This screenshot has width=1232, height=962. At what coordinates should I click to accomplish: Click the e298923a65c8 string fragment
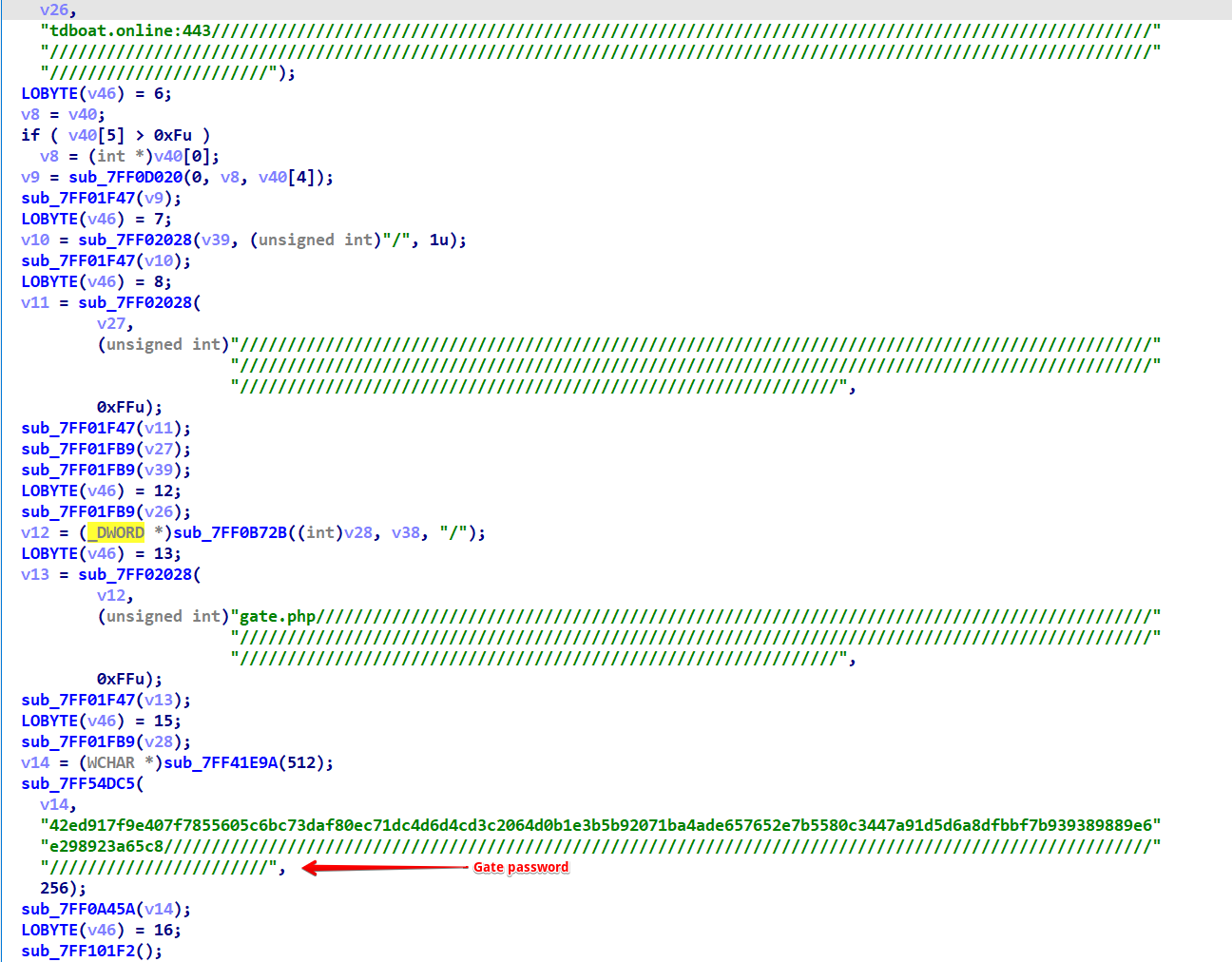click(106, 847)
